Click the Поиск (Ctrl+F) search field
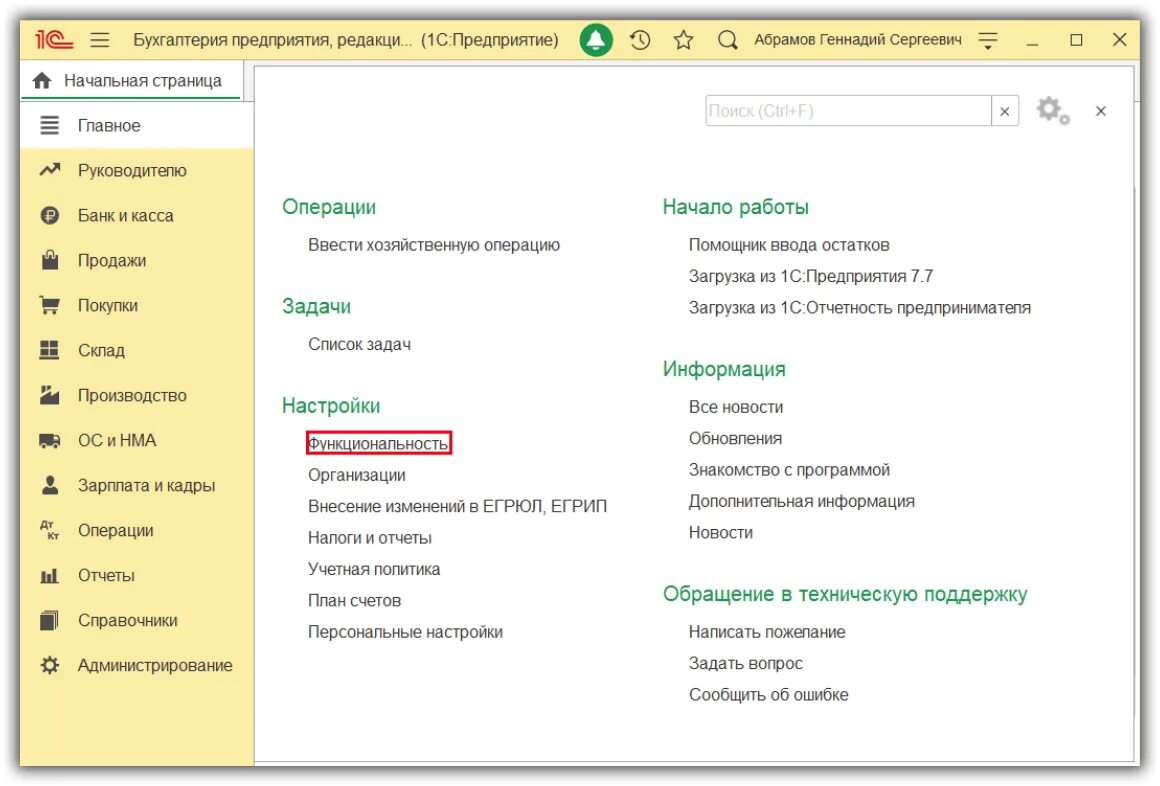This screenshot has width=1160, height=786. point(848,111)
